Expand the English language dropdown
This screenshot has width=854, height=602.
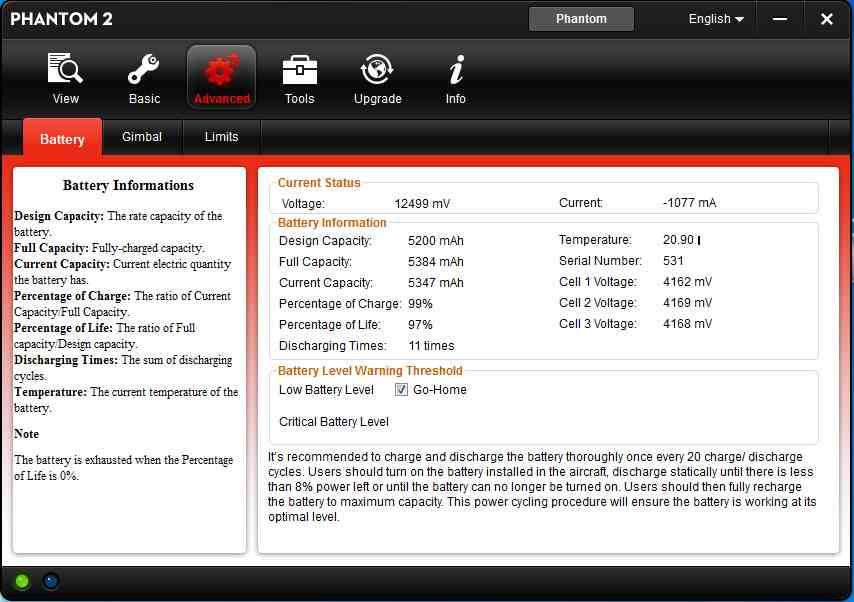716,19
